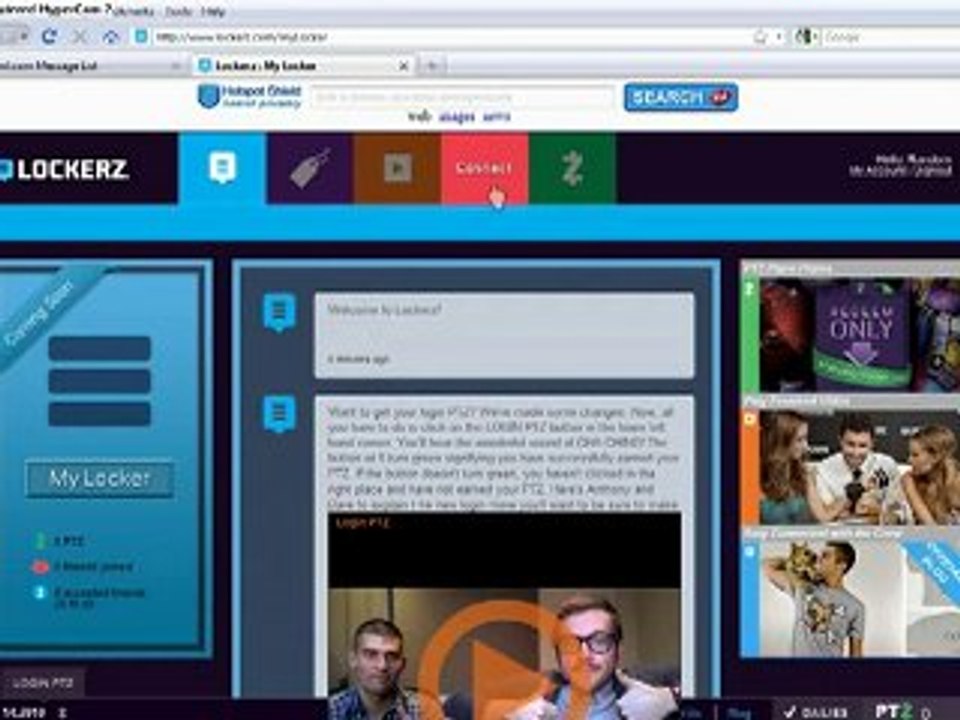Viewport: 960px width, 720px height.
Task: Click the Hotspot Shield search input field
Action: coord(462,97)
